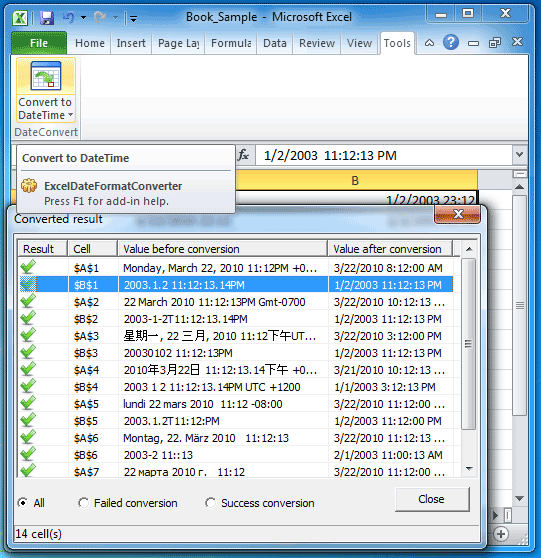
Task: Open Customize Quick Access Toolbar dropdown
Action: pyautogui.click(x=133, y=18)
